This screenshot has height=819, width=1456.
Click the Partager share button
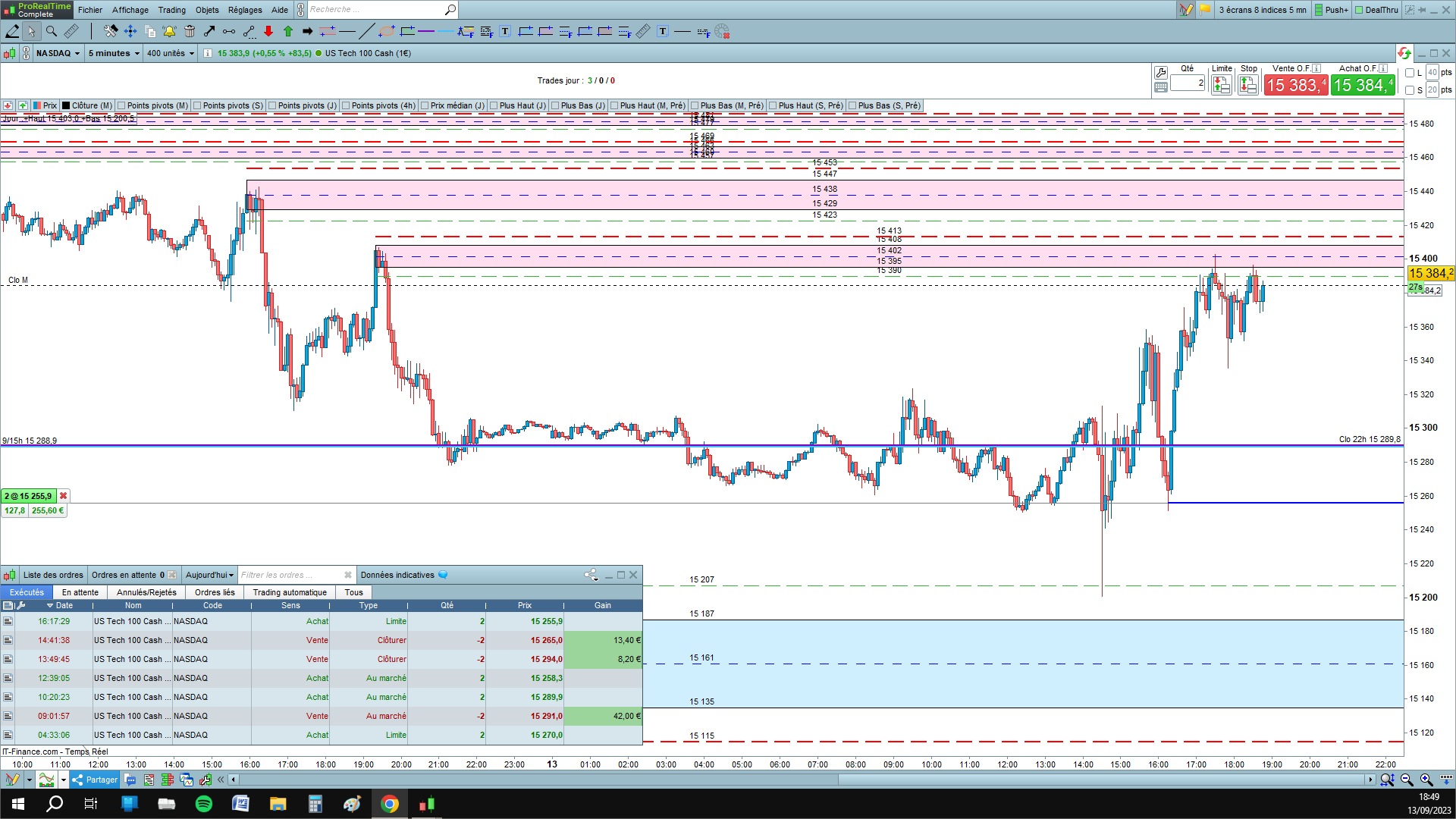coord(96,780)
